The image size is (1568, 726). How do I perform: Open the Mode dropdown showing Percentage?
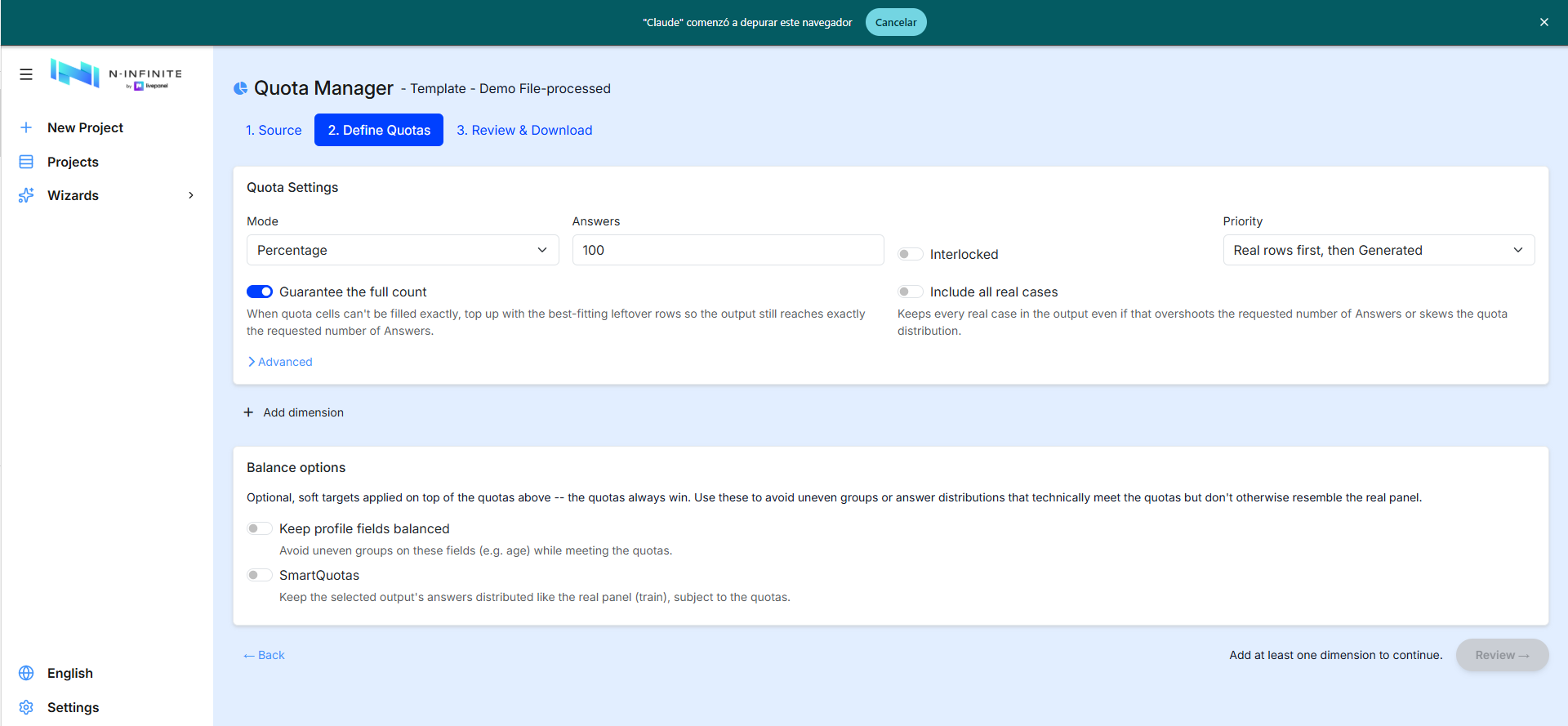pyautogui.click(x=403, y=250)
